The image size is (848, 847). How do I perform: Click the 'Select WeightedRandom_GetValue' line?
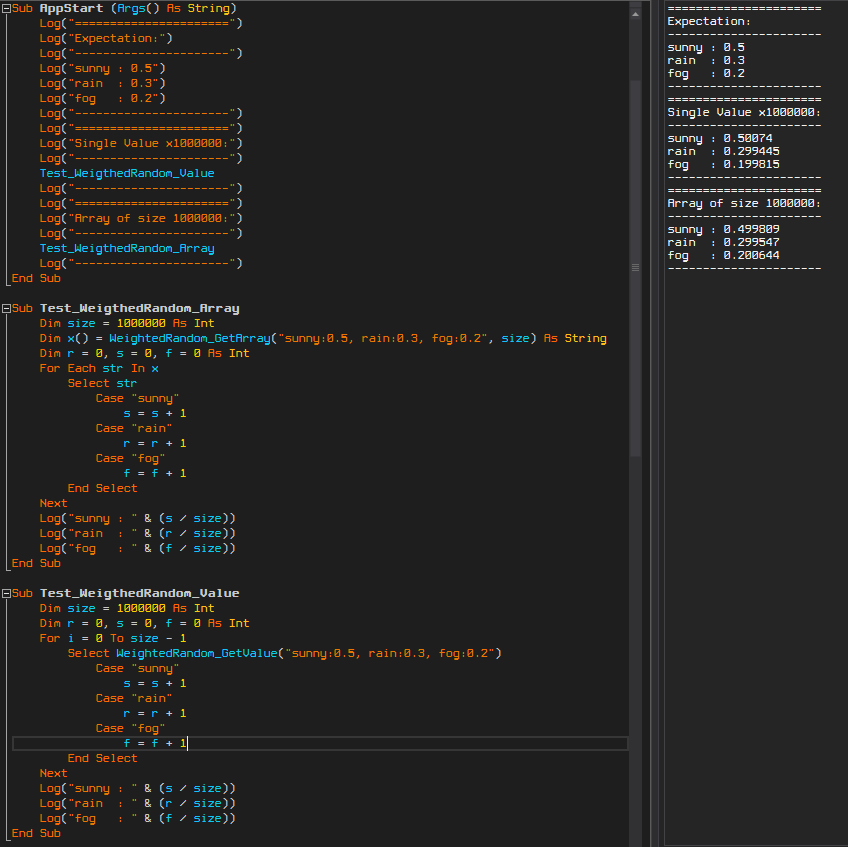(x=284, y=653)
